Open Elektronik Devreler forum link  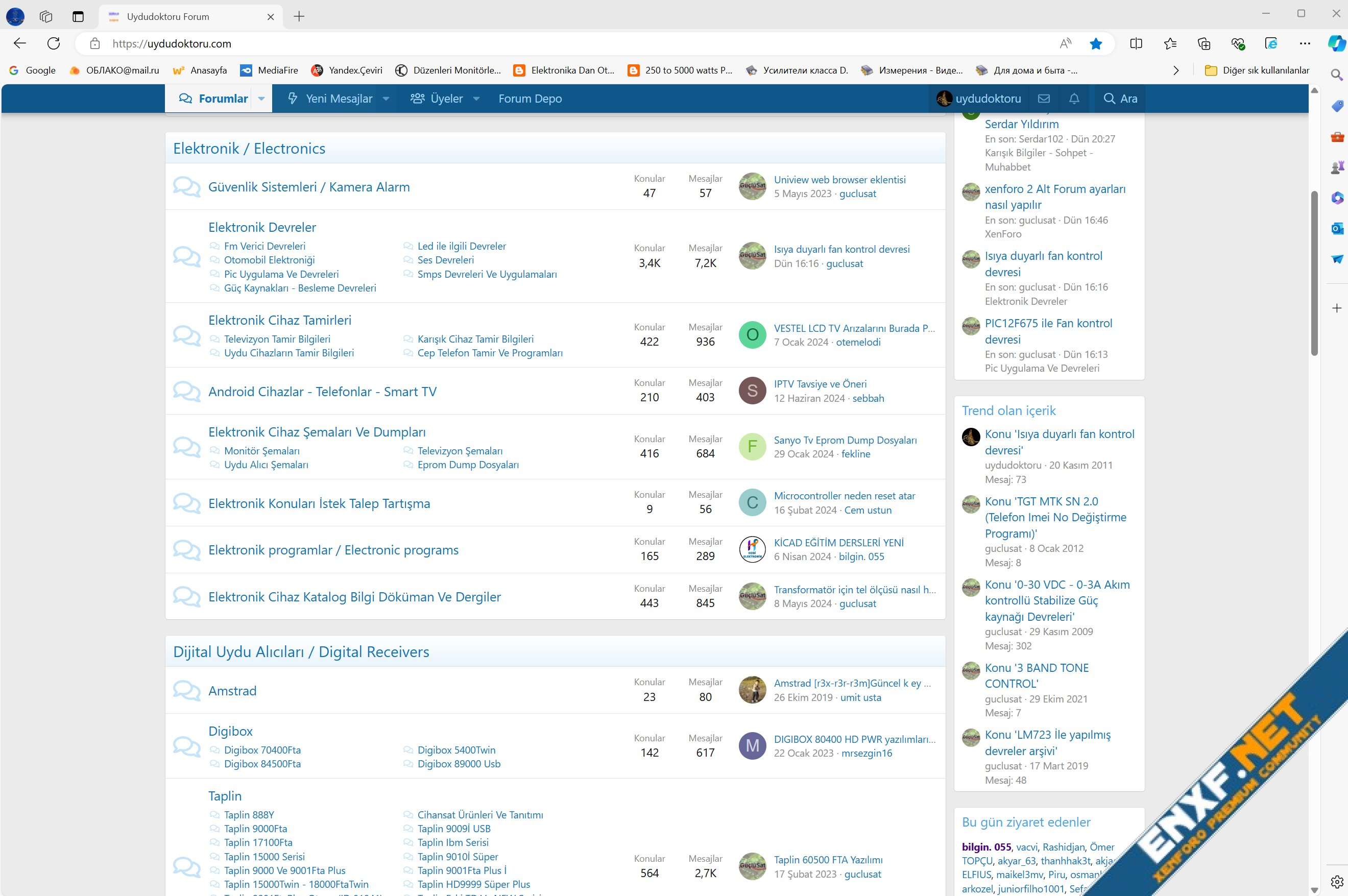coord(262,227)
